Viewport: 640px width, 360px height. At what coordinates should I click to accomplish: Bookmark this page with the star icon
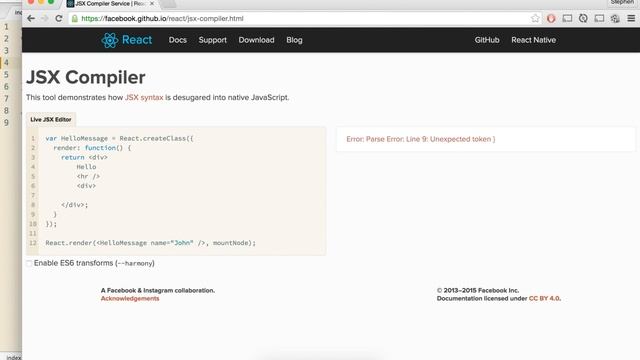click(x=535, y=18)
